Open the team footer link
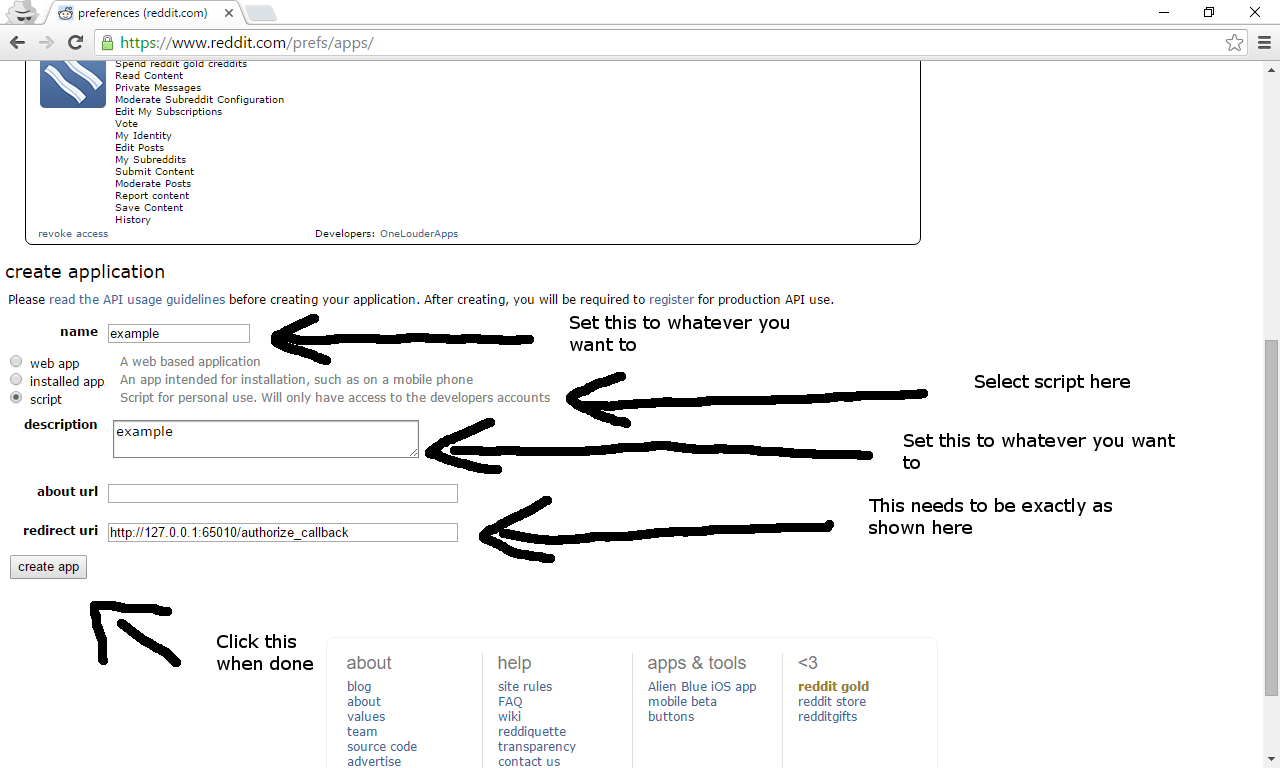This screenshot has height=768, width=1280. coord(362,732)
